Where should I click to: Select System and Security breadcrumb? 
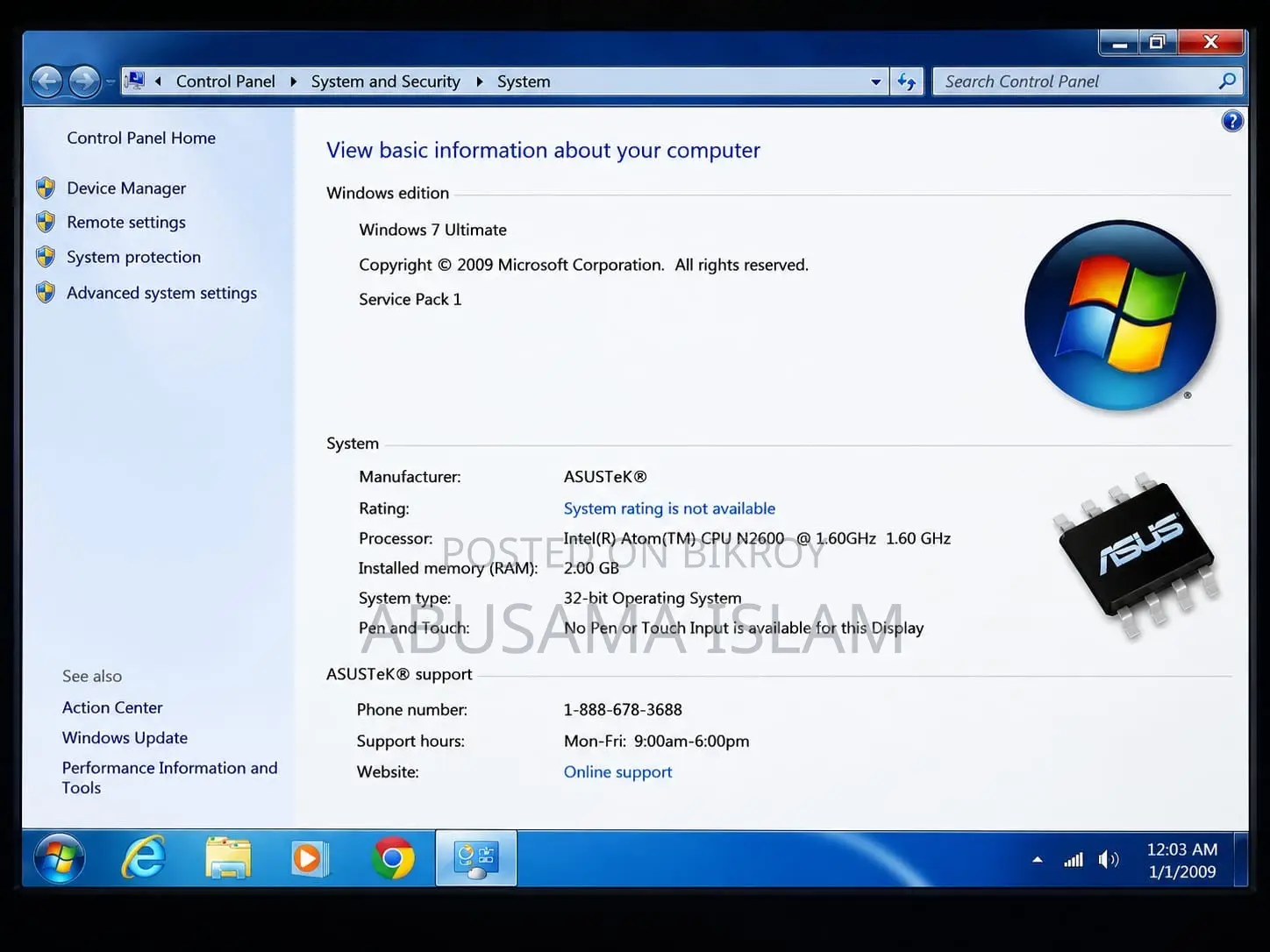(x=386, y=82)
